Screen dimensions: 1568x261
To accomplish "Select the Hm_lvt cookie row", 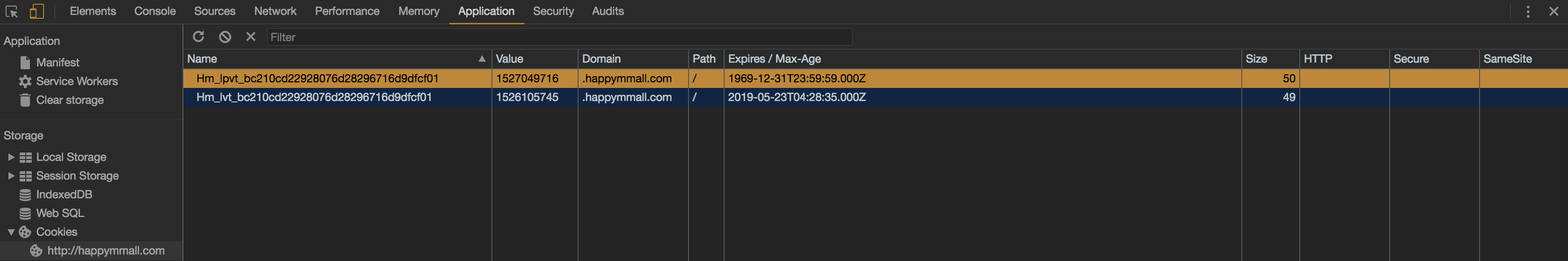I will pos(314,97).
